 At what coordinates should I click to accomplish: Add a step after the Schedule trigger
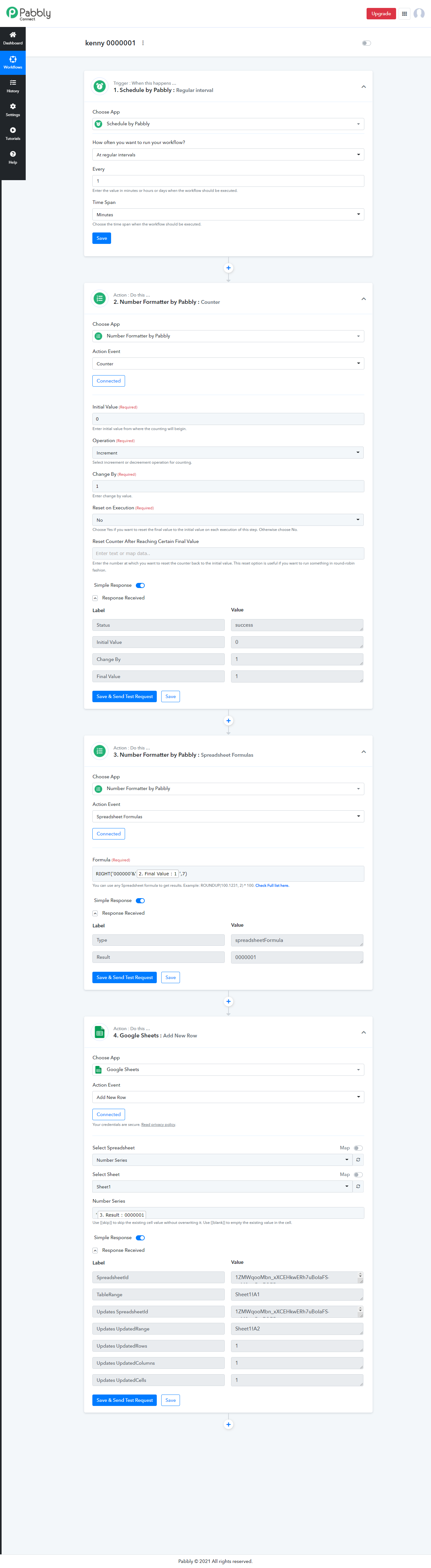(228, 268)
